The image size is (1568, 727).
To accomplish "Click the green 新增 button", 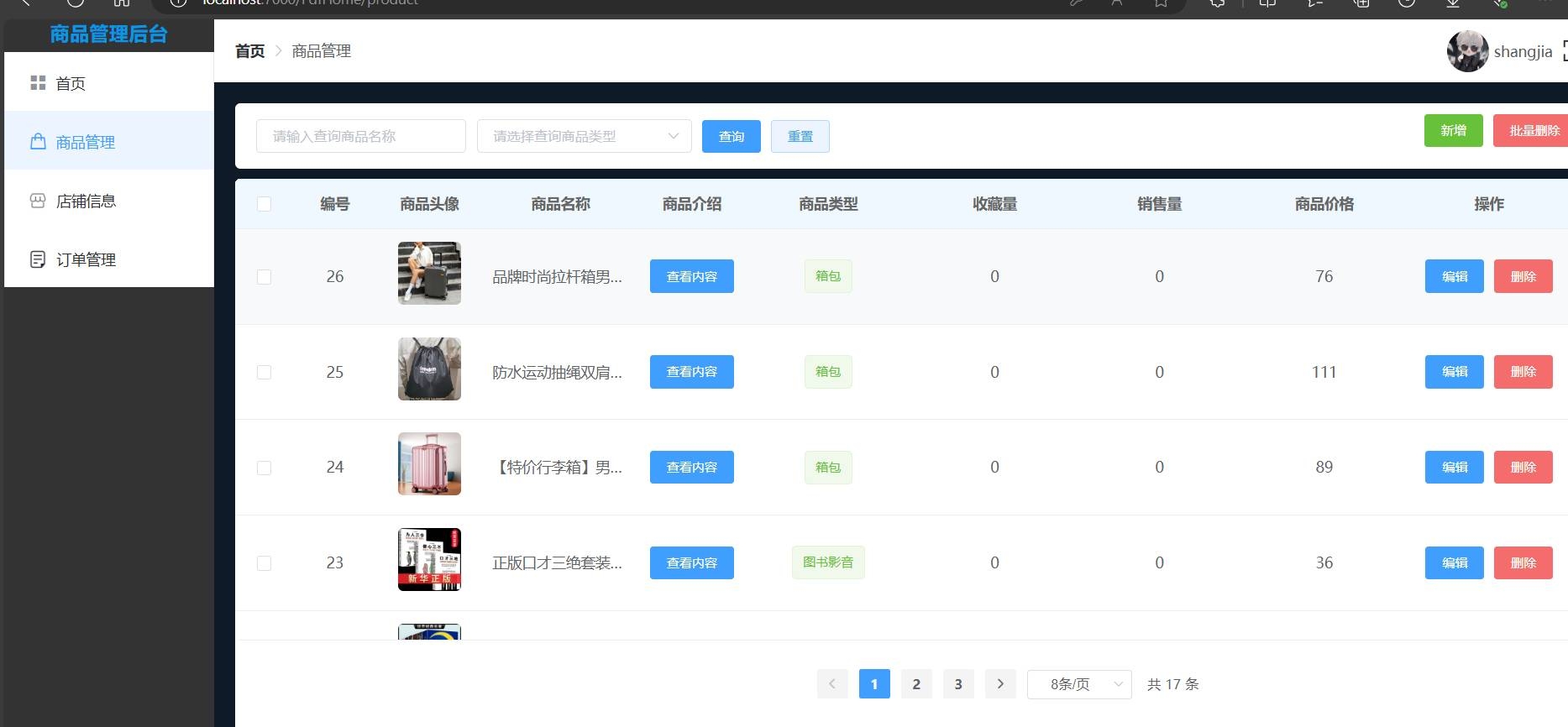I will click(1454, 130).
